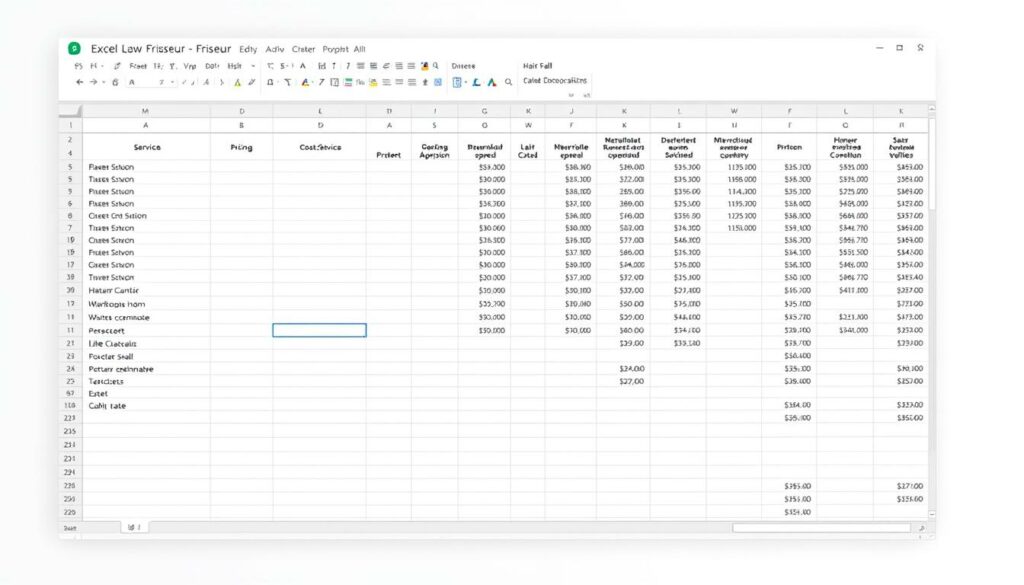Click the Hair Fall button
This screenshot has height=585, width=1024.
537,66
